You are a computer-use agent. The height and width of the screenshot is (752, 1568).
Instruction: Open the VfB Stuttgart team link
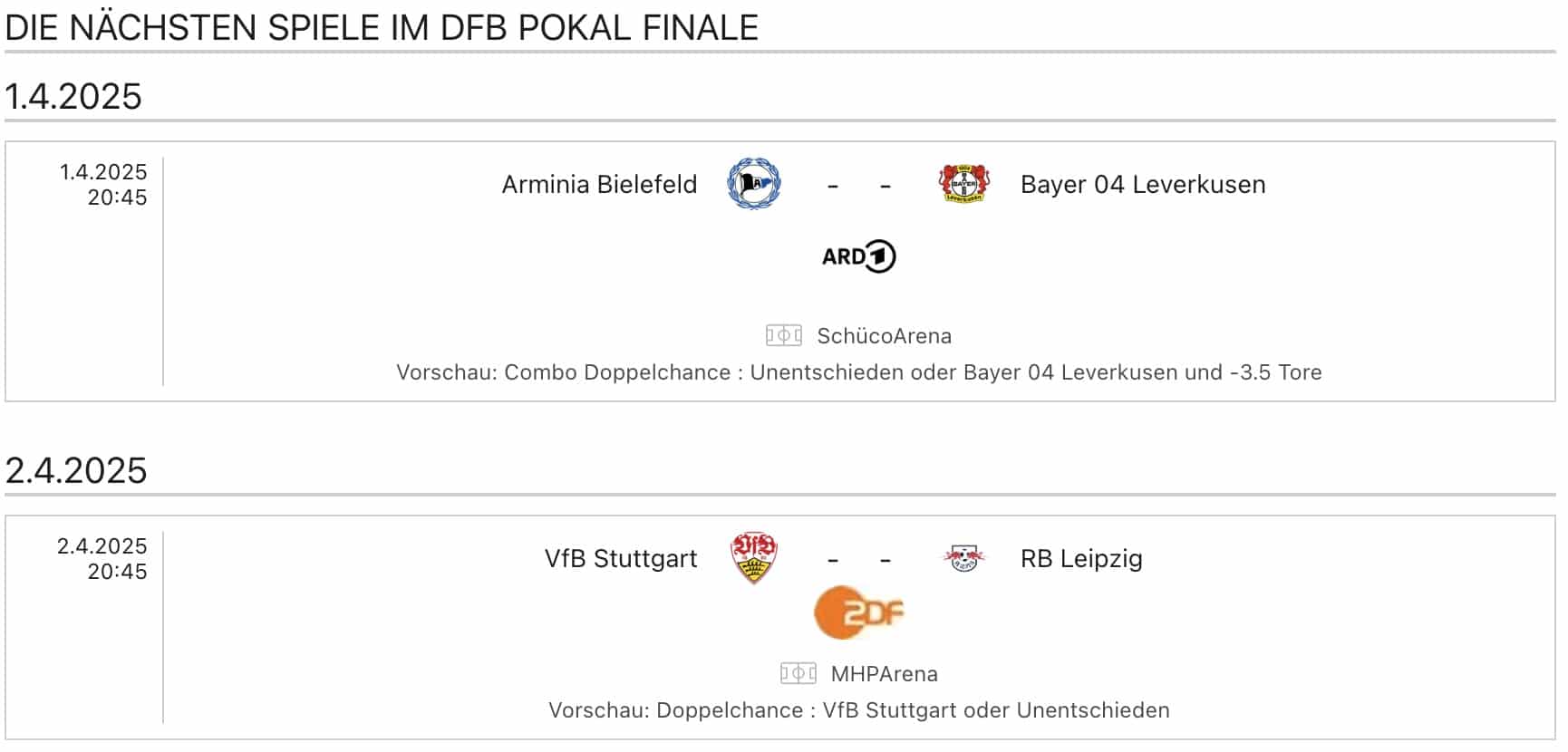click(621, 558)
